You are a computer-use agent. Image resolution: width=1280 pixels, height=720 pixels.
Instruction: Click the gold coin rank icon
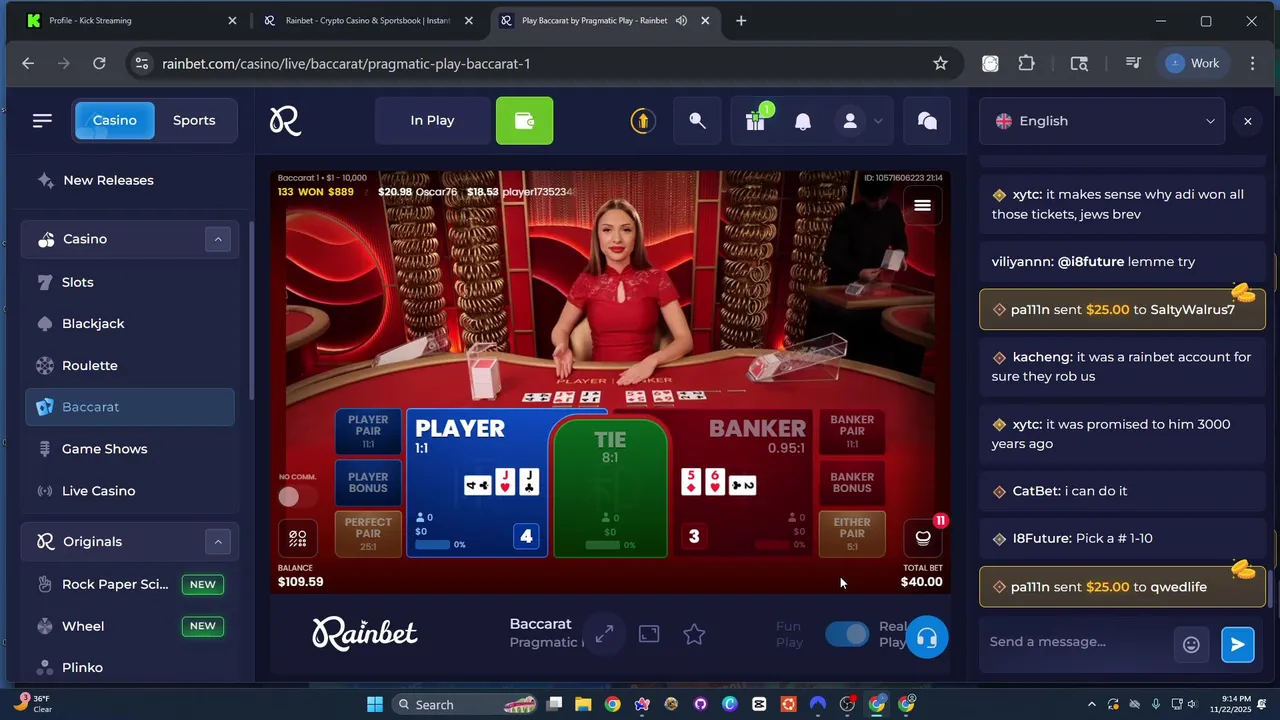click(x=642, y=121)
